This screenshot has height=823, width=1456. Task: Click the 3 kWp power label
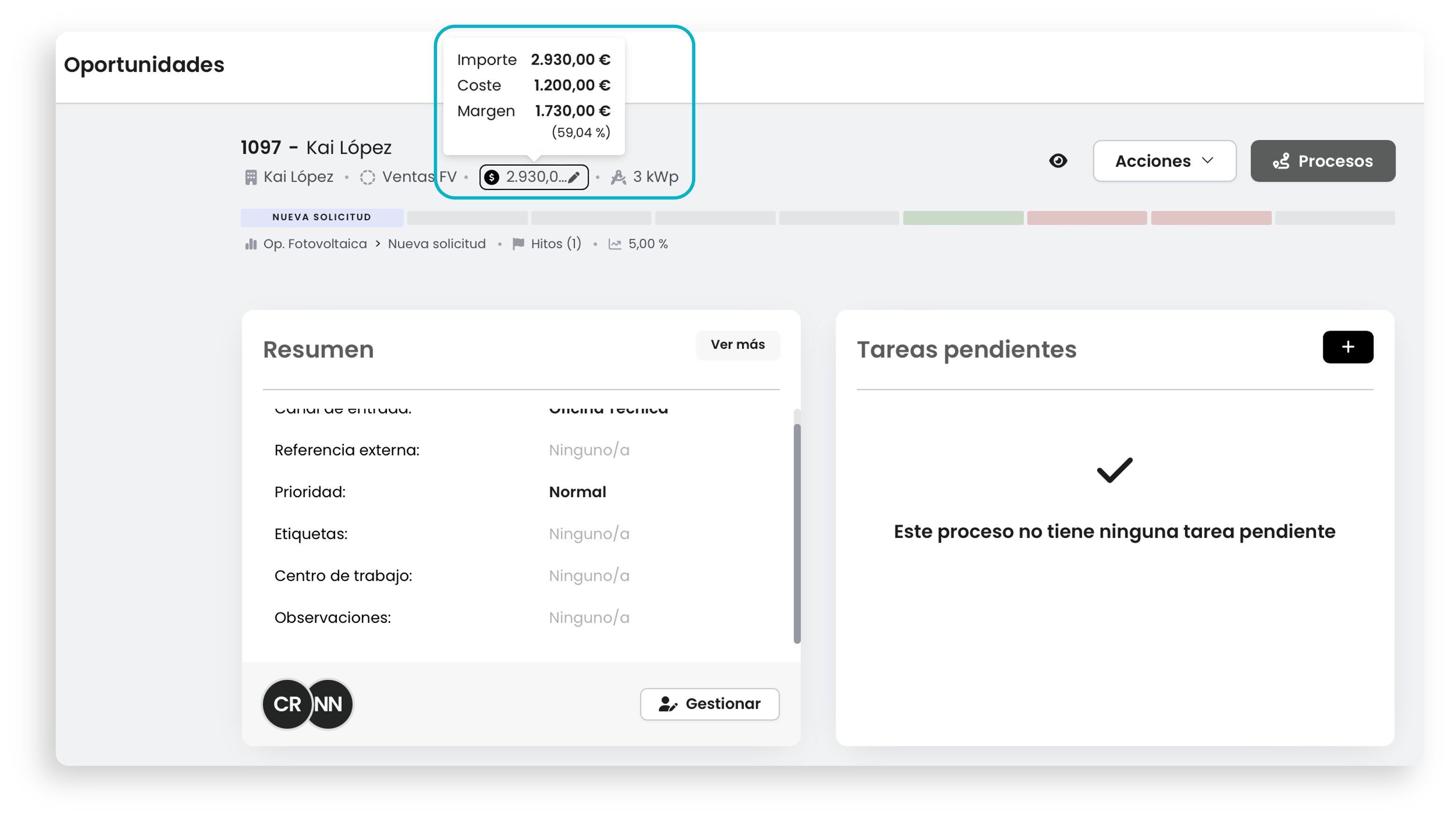(x=655, y=177)
